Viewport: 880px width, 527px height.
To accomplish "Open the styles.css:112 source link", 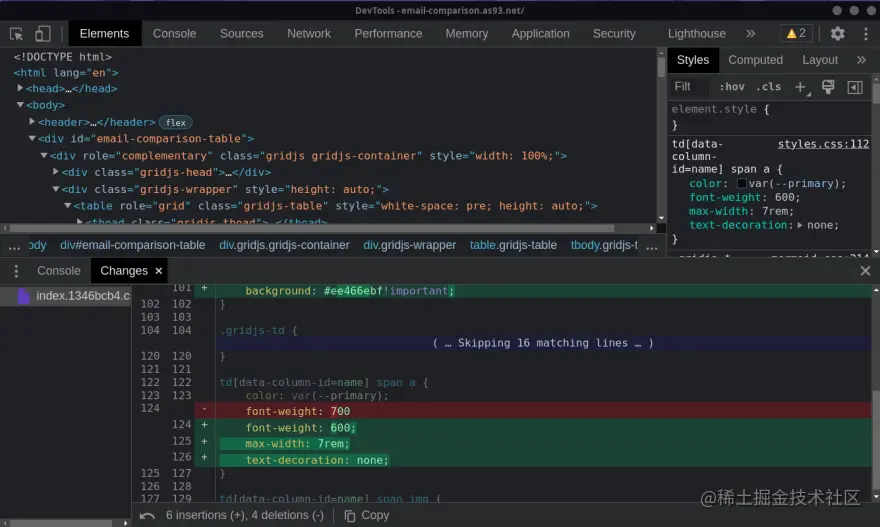I will click(823, 144).
